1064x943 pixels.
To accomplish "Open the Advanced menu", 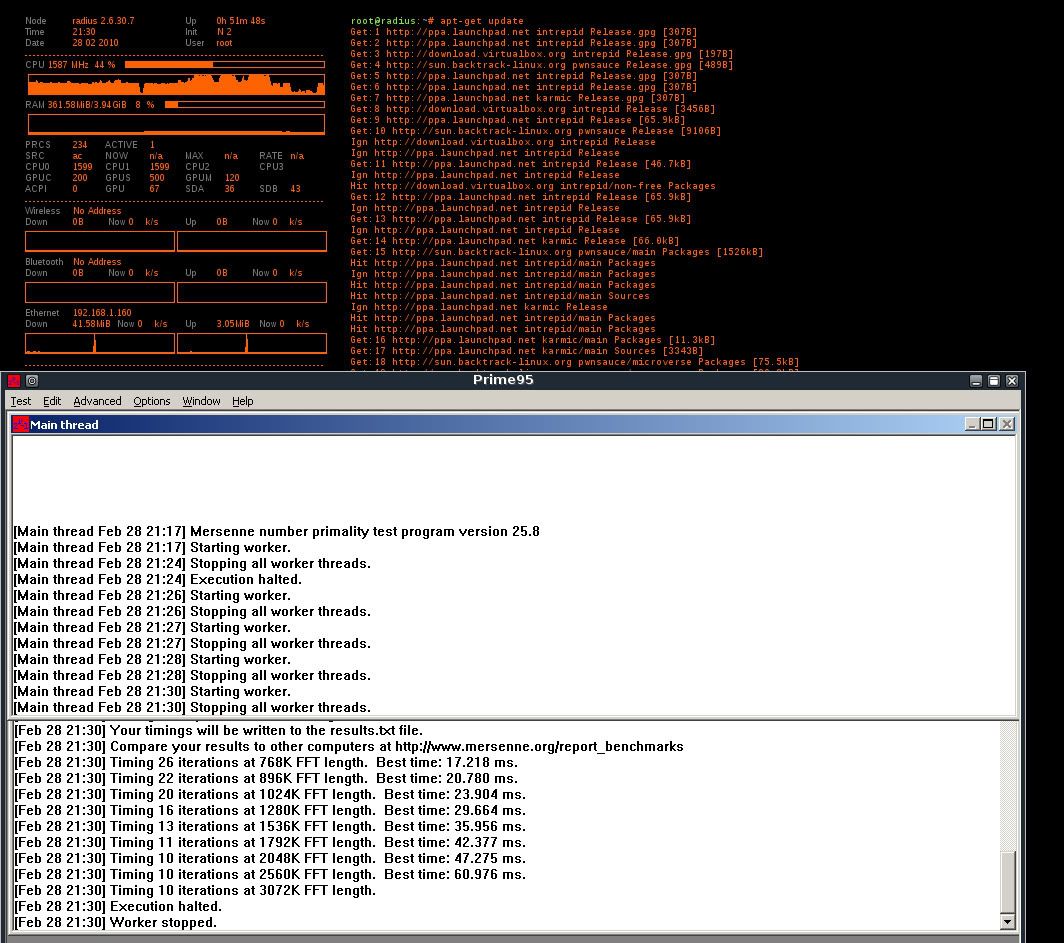I will point(98,401).
